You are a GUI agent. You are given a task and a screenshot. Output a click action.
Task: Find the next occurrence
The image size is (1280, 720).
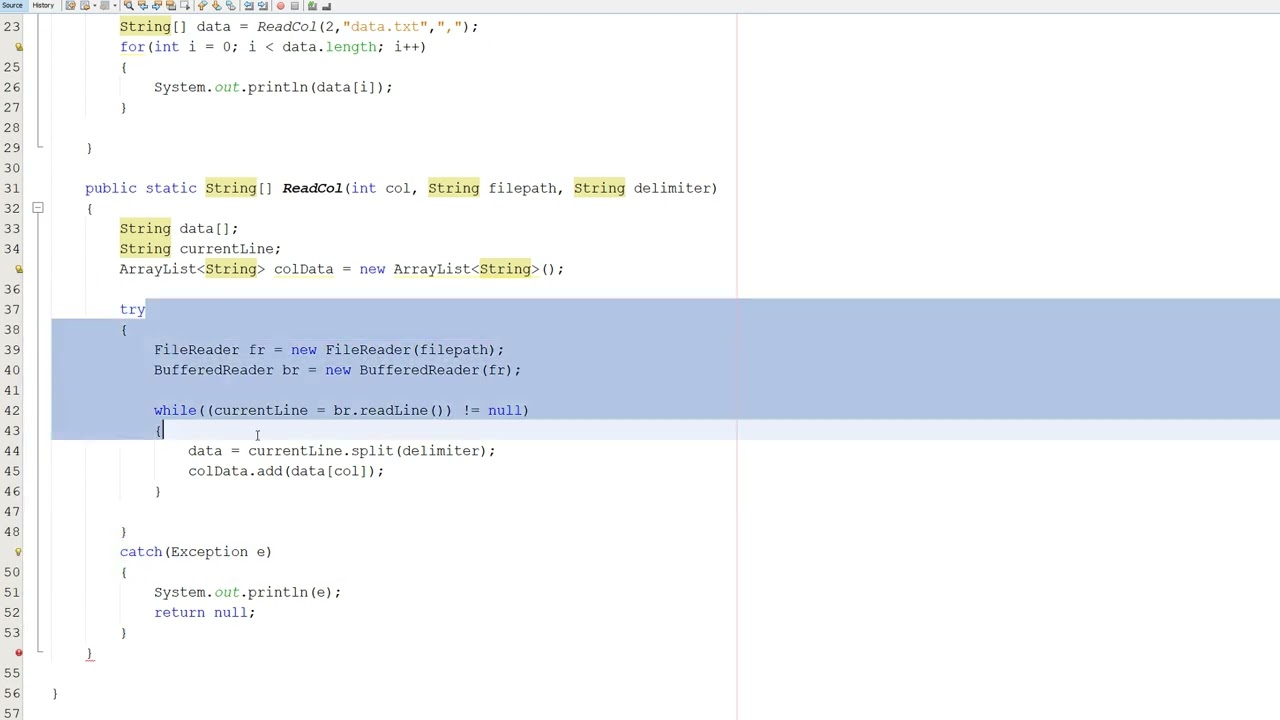[157, 5]
